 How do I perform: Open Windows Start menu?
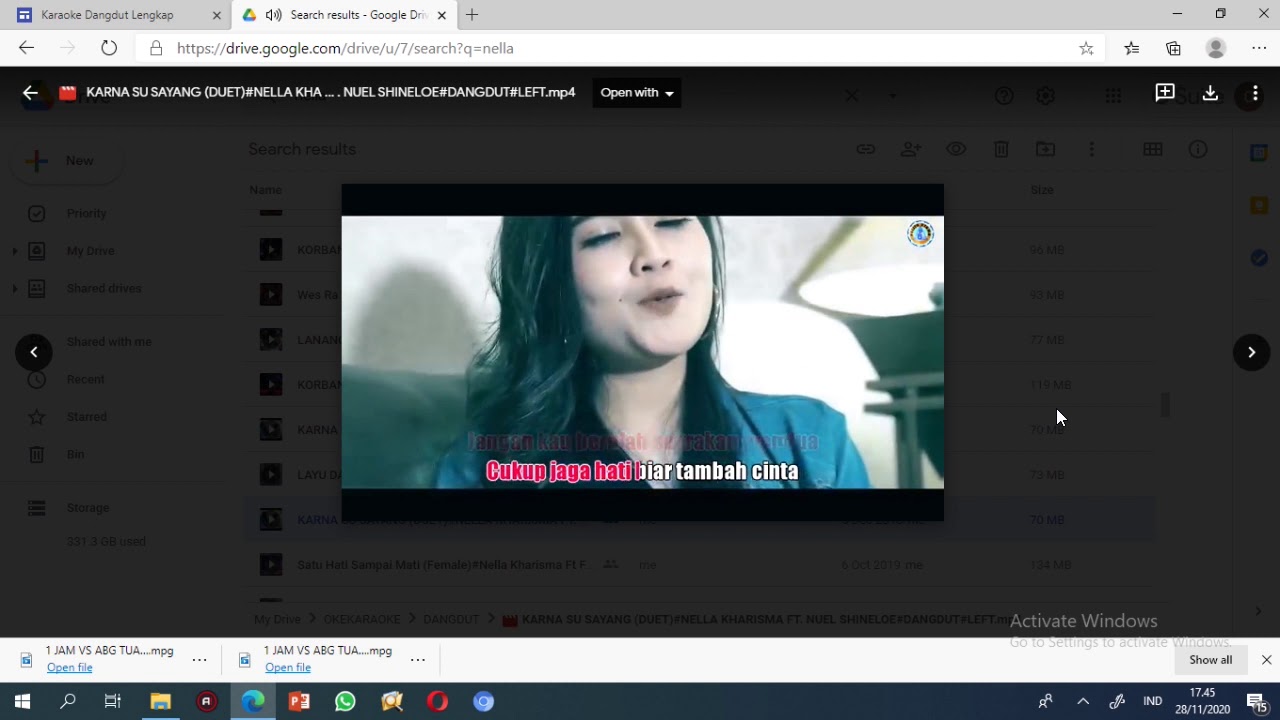[x=22, y=701]
